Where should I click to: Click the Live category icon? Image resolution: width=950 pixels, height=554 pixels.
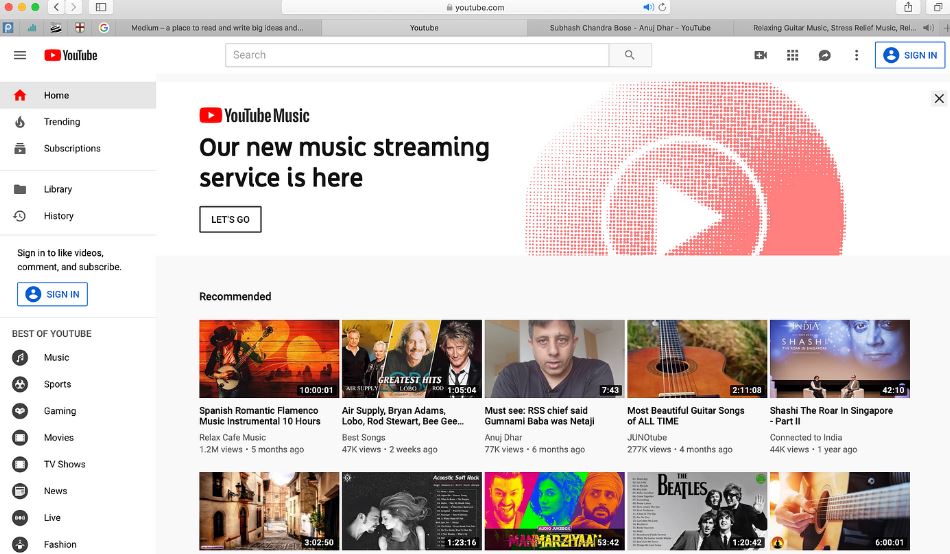pos(20,518)
